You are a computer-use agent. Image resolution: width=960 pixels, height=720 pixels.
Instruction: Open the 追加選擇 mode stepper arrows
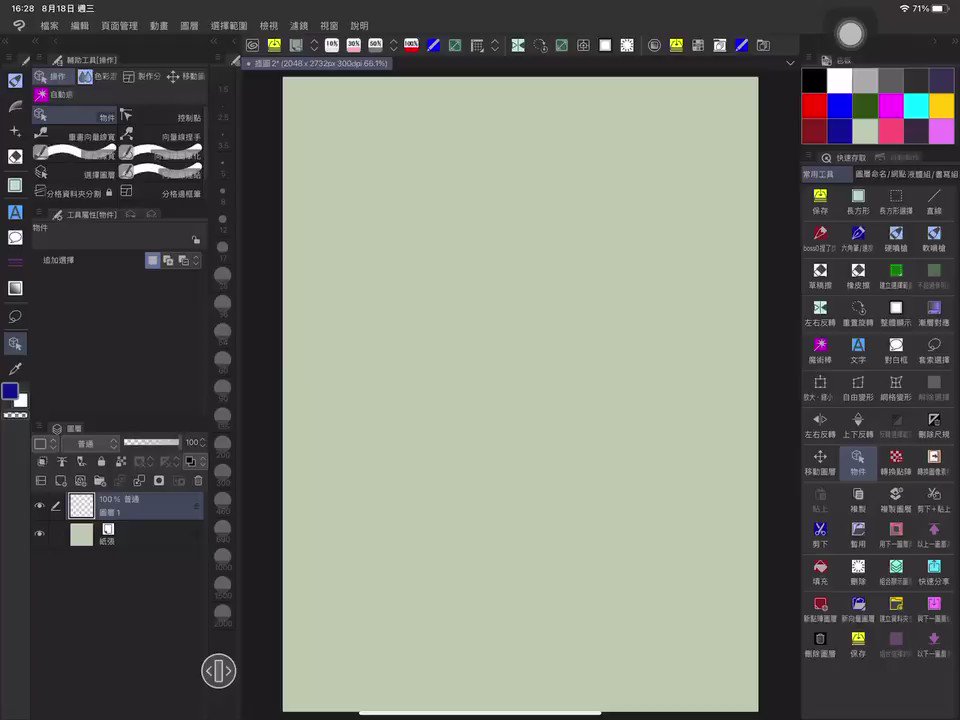click(x=196, y=260)
